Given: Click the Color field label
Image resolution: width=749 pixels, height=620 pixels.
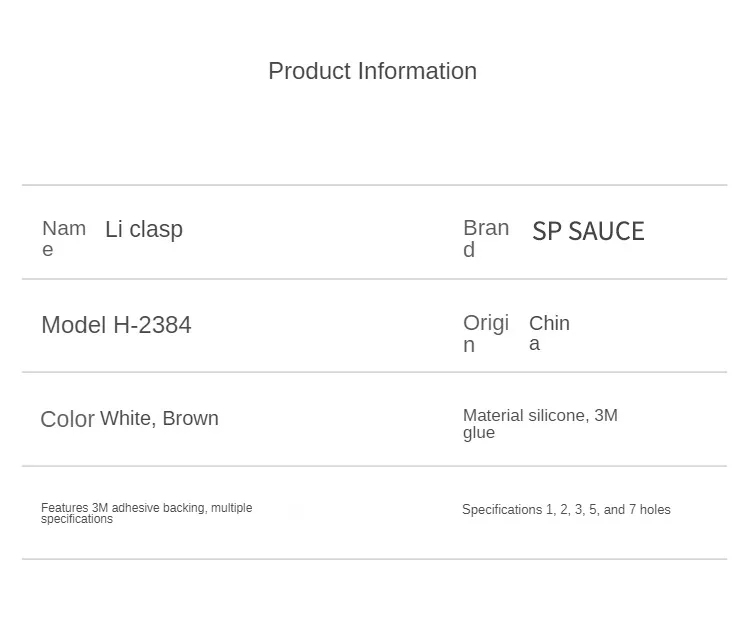Looking at the screenshot, I should 67,419.
